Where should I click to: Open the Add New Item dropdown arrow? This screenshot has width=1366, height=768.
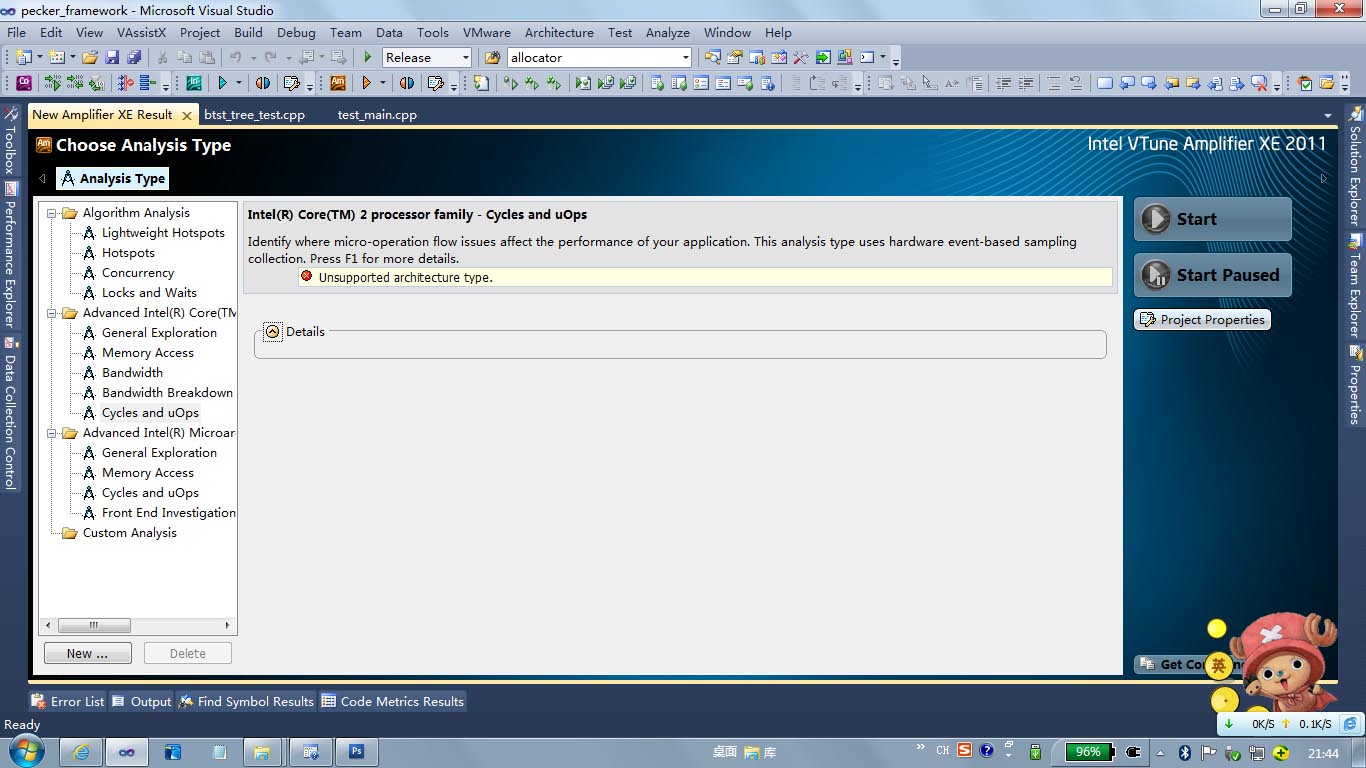pos(72,57)
